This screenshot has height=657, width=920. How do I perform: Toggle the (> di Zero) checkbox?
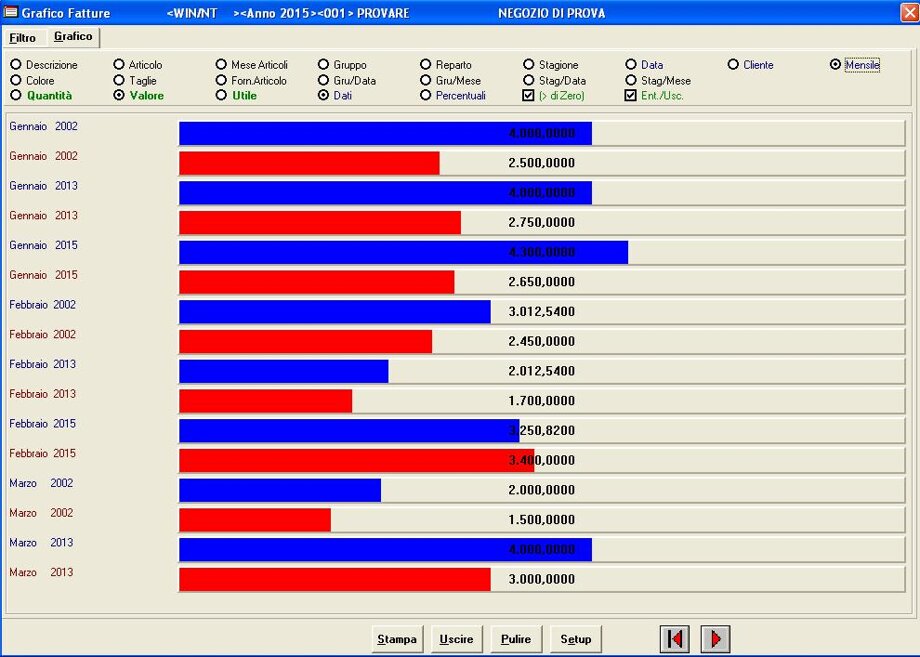click(x=529, y=96)
